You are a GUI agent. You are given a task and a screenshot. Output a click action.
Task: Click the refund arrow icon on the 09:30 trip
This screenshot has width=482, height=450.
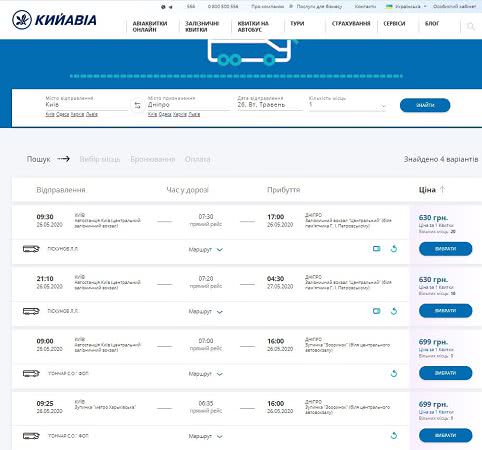tap(394, 249)
